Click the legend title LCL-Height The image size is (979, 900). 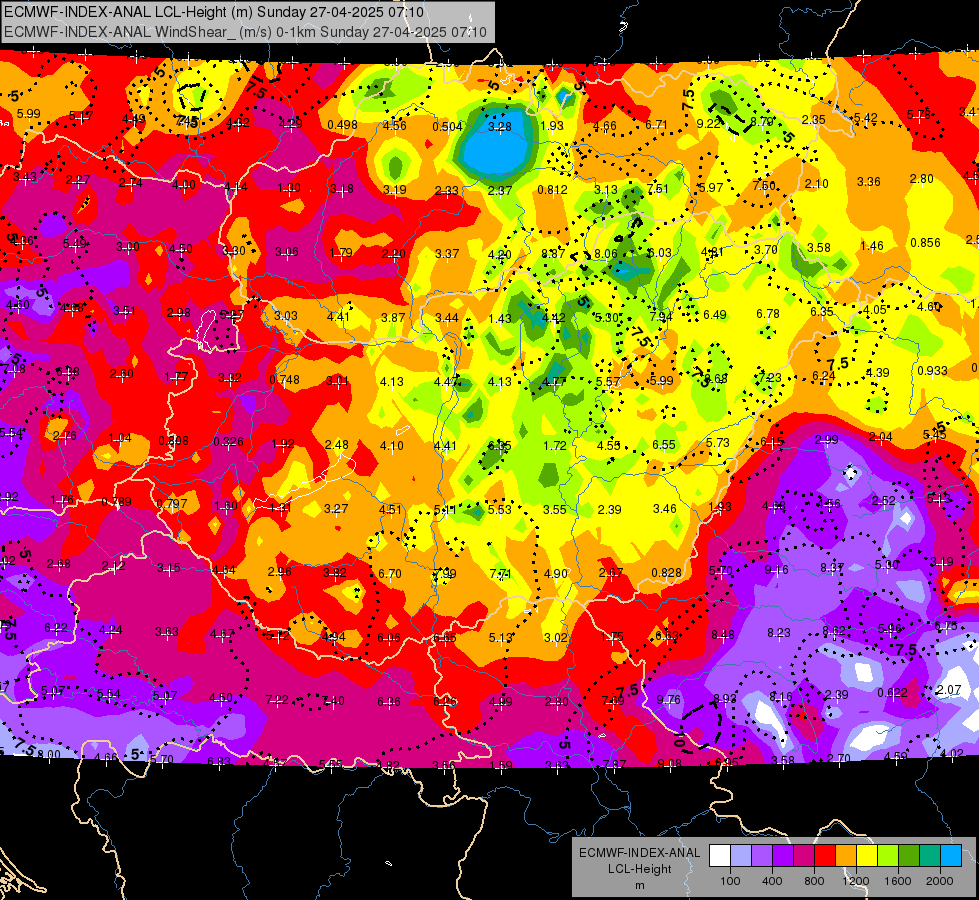pos(639,869)
